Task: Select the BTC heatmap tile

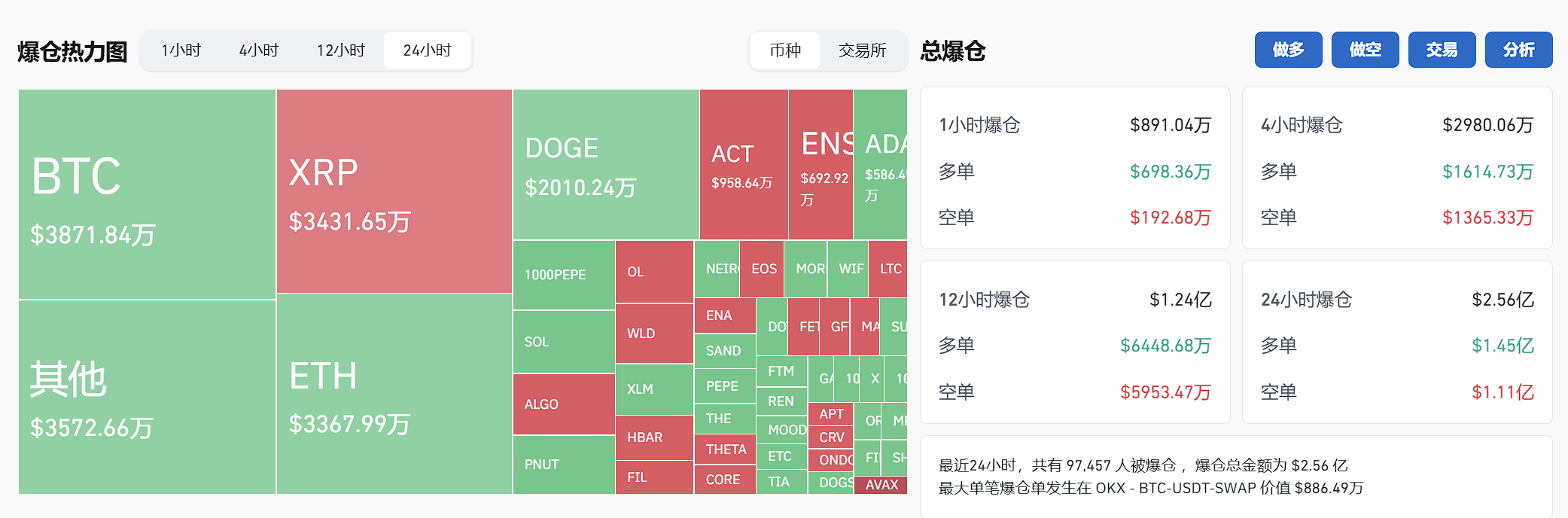Action: (147, 194)
